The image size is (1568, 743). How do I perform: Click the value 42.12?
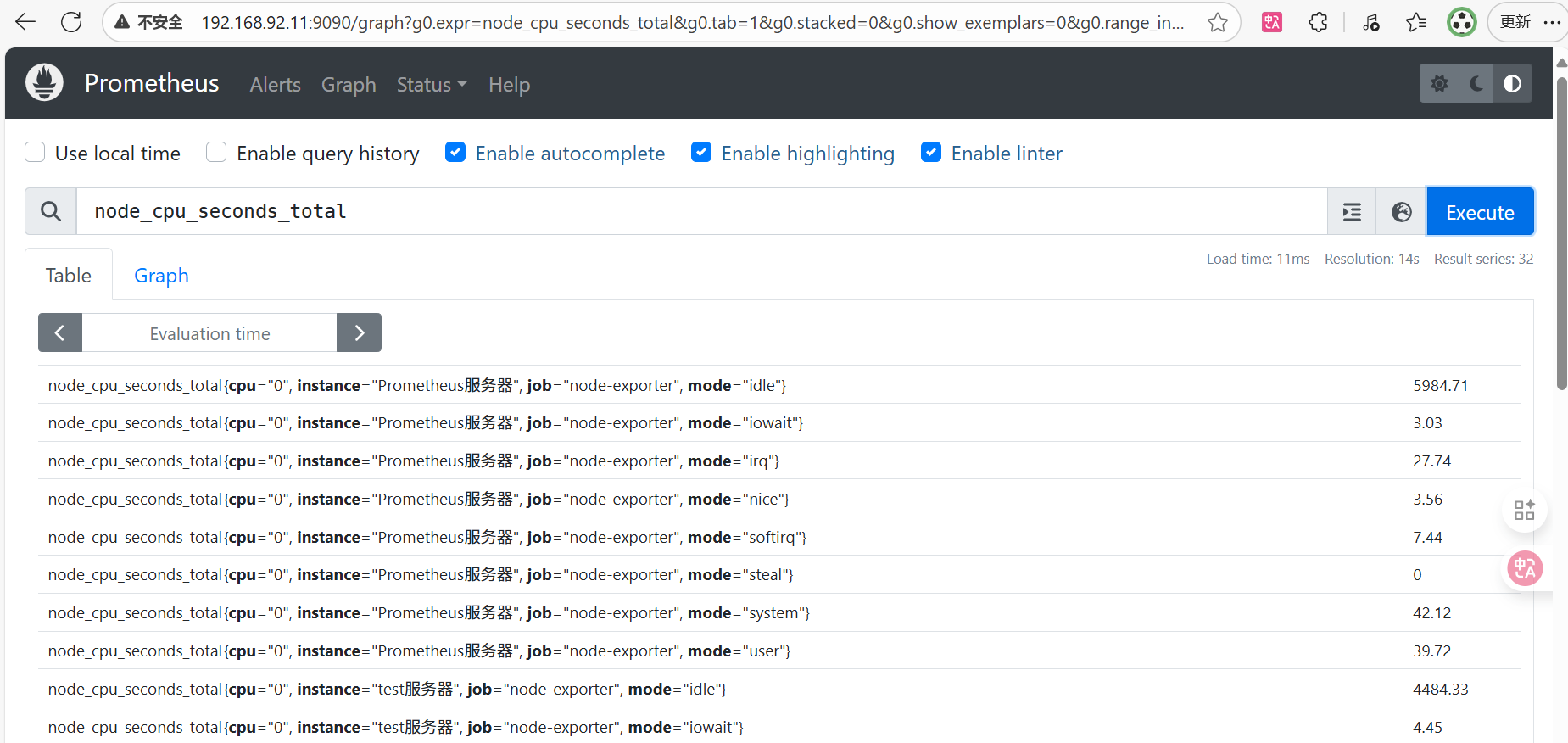coord(1431,612)
